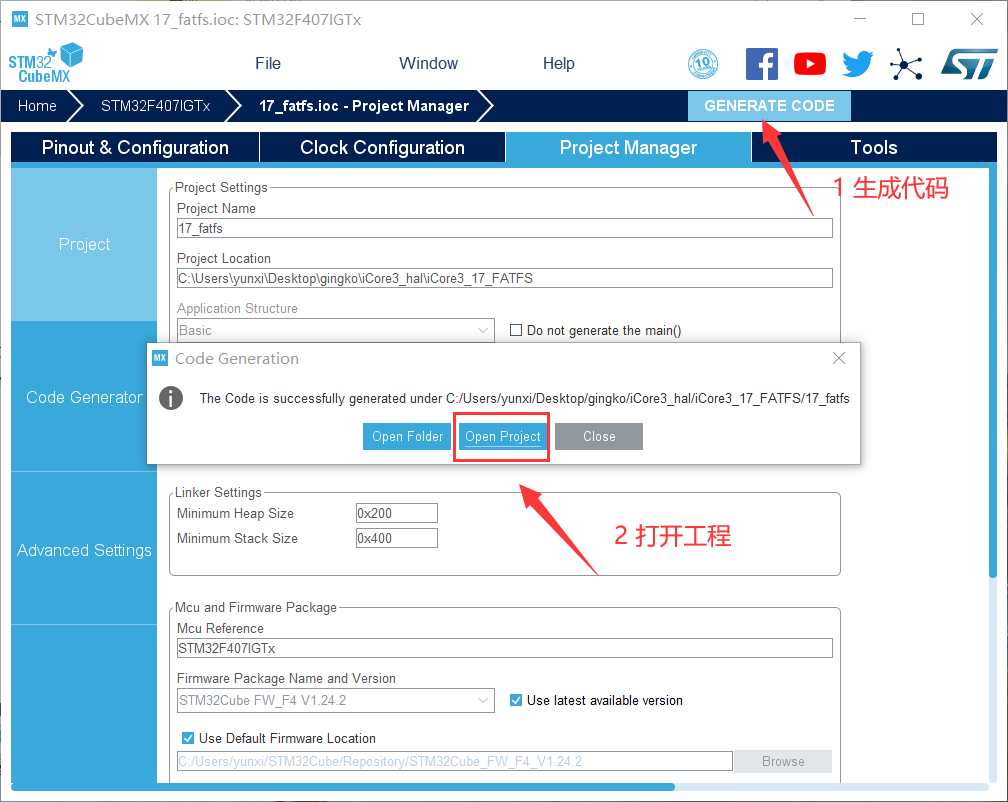Screen dimensions: 1008x802
Task: Switch to the Clock Configuration tab
Action: click(382, 147)
